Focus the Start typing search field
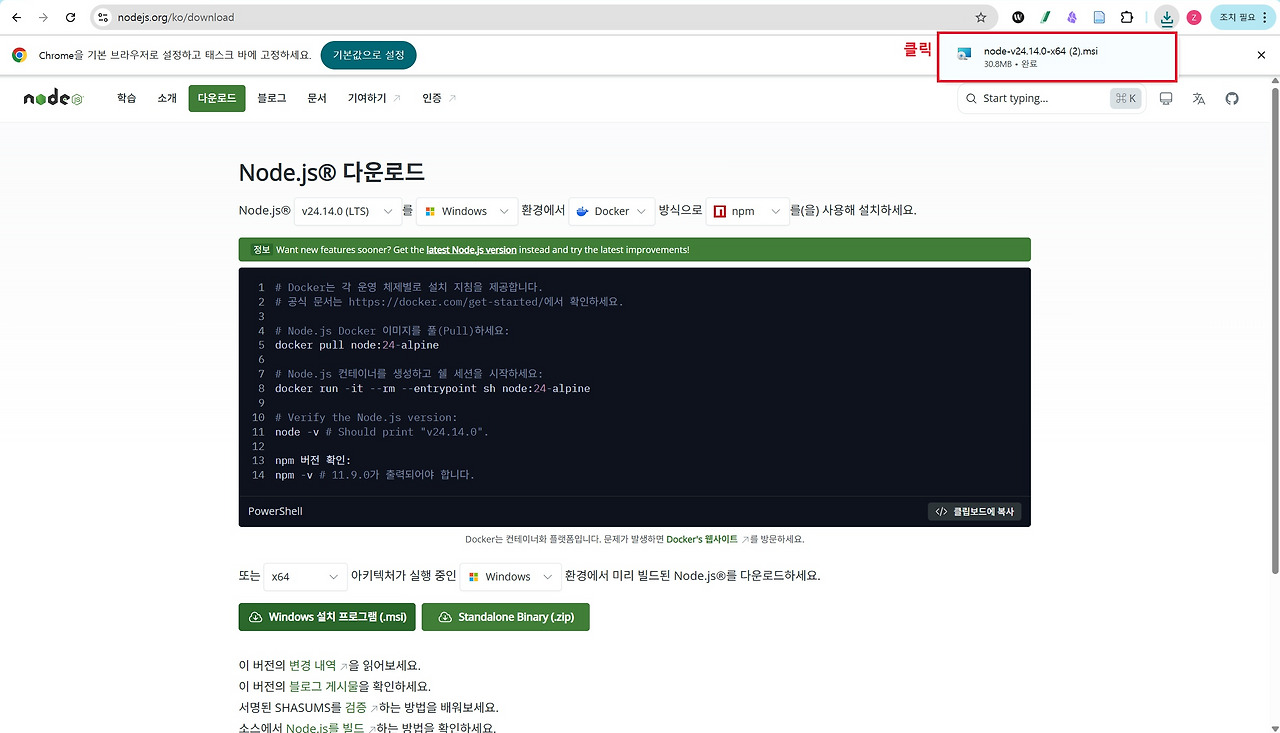 (x=1050, y=98)
